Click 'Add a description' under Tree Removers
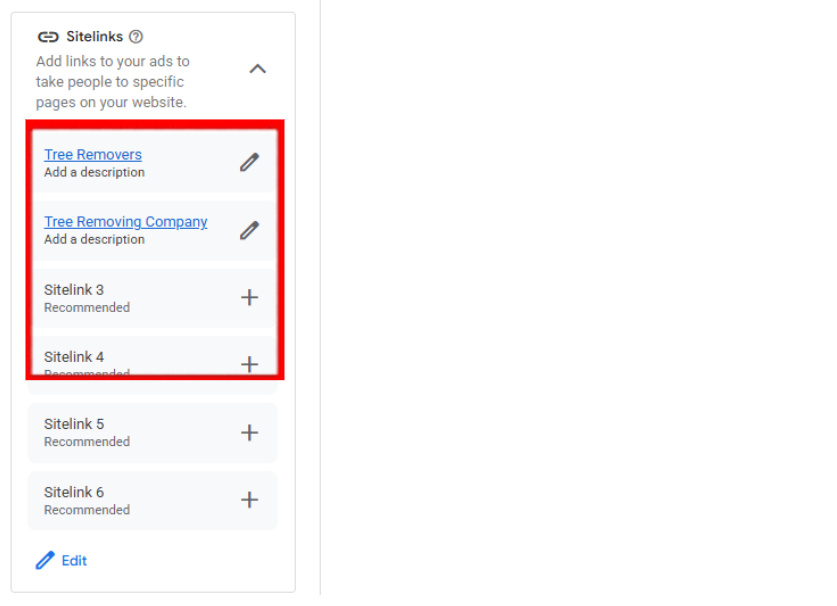Viewport: 837px width, 606px height. point(94,172)
